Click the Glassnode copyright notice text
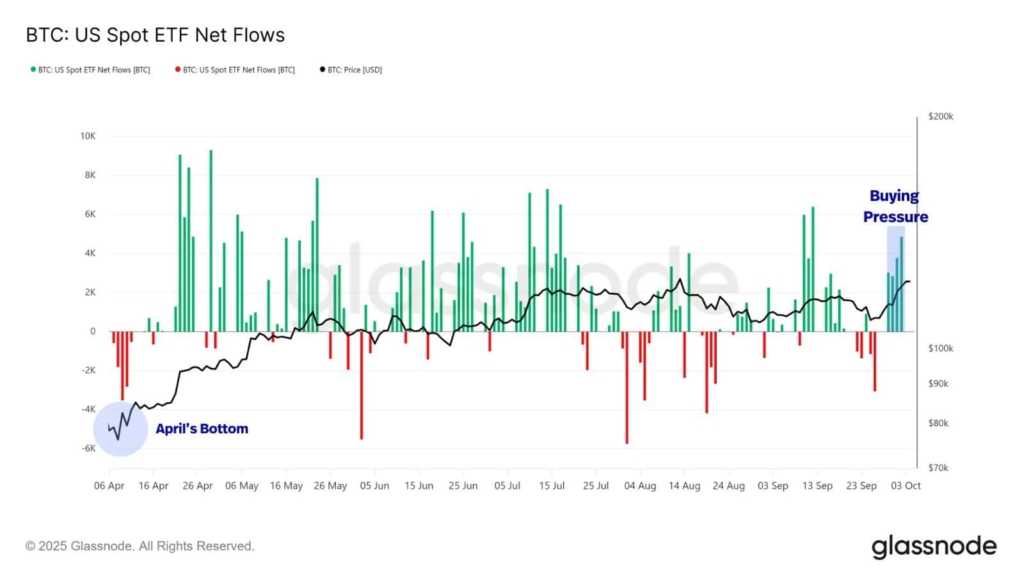Viewport: 1024px width, 576px height. pos(140,546)
